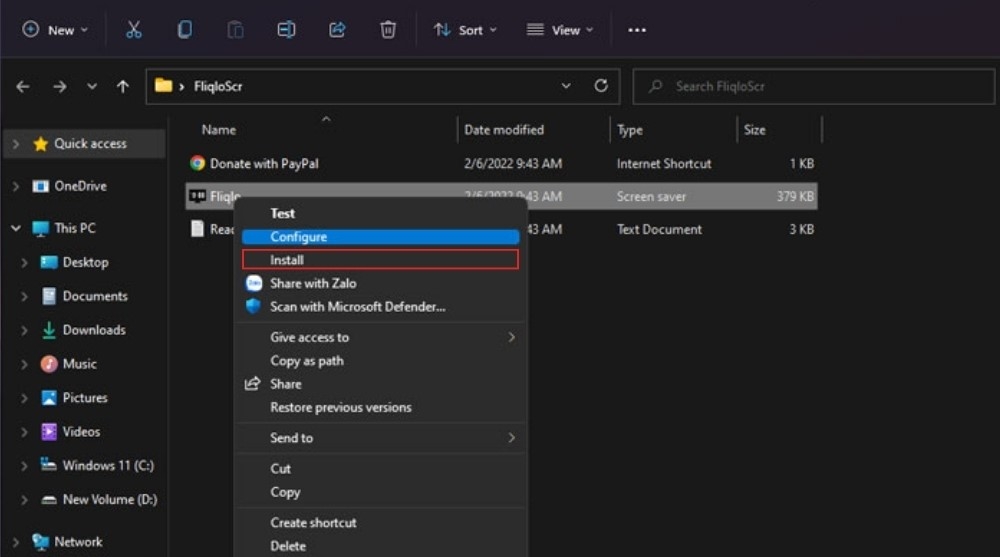Collapse the This PC tree node
Image resolution: width=1000 pixels, height=557 pixels.
pos(16,228)
